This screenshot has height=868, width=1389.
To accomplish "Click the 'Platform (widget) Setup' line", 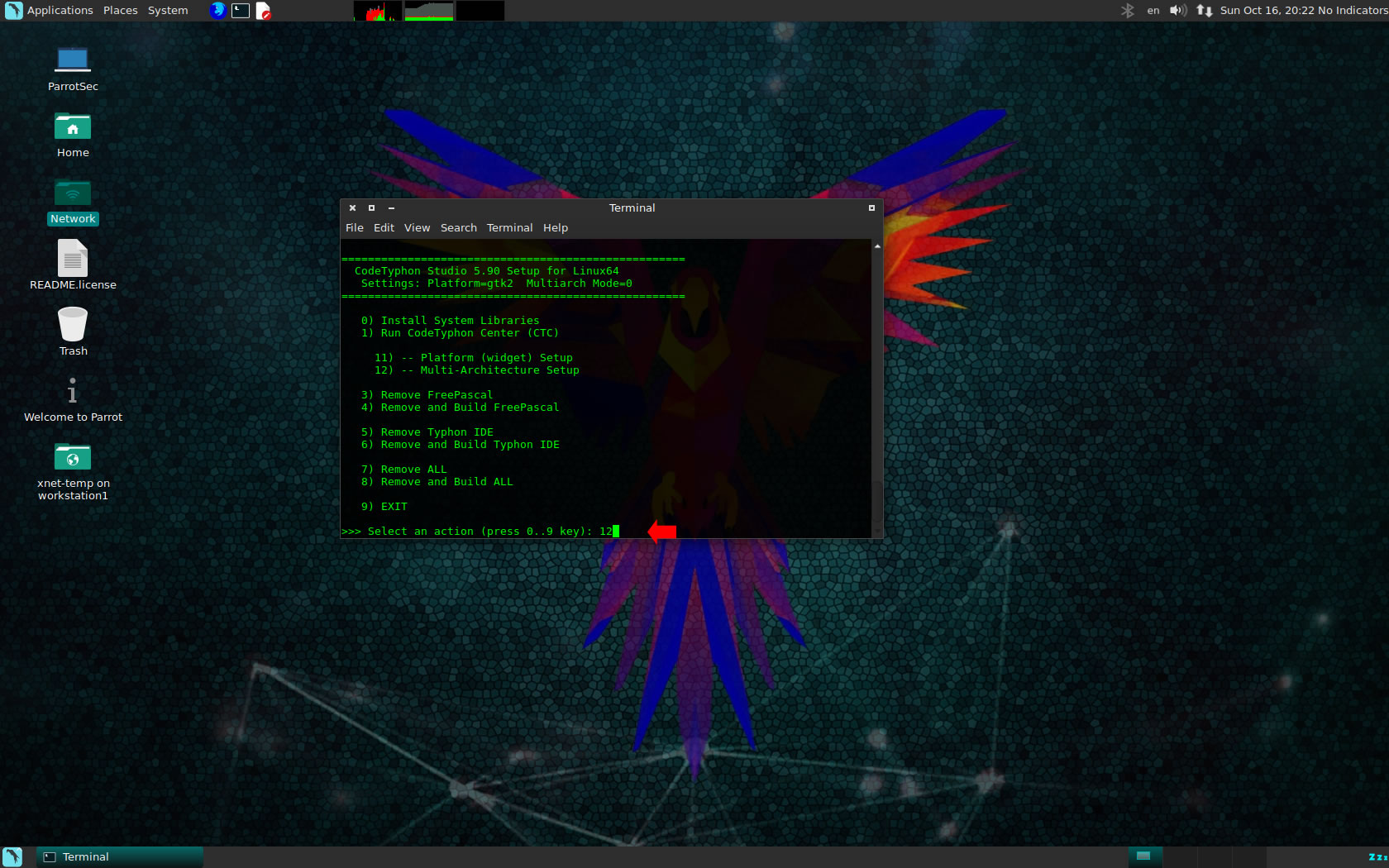I will pos(473,358).
